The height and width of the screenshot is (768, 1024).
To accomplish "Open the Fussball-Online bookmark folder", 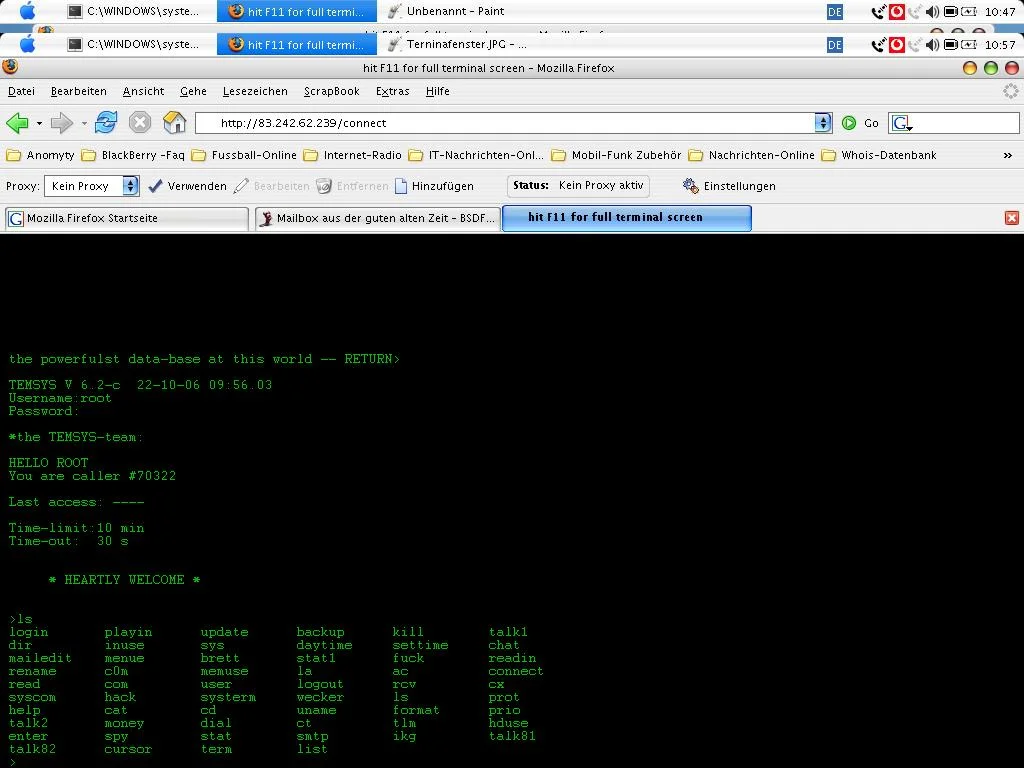I will pyautogui.click(x=243, y=155).
